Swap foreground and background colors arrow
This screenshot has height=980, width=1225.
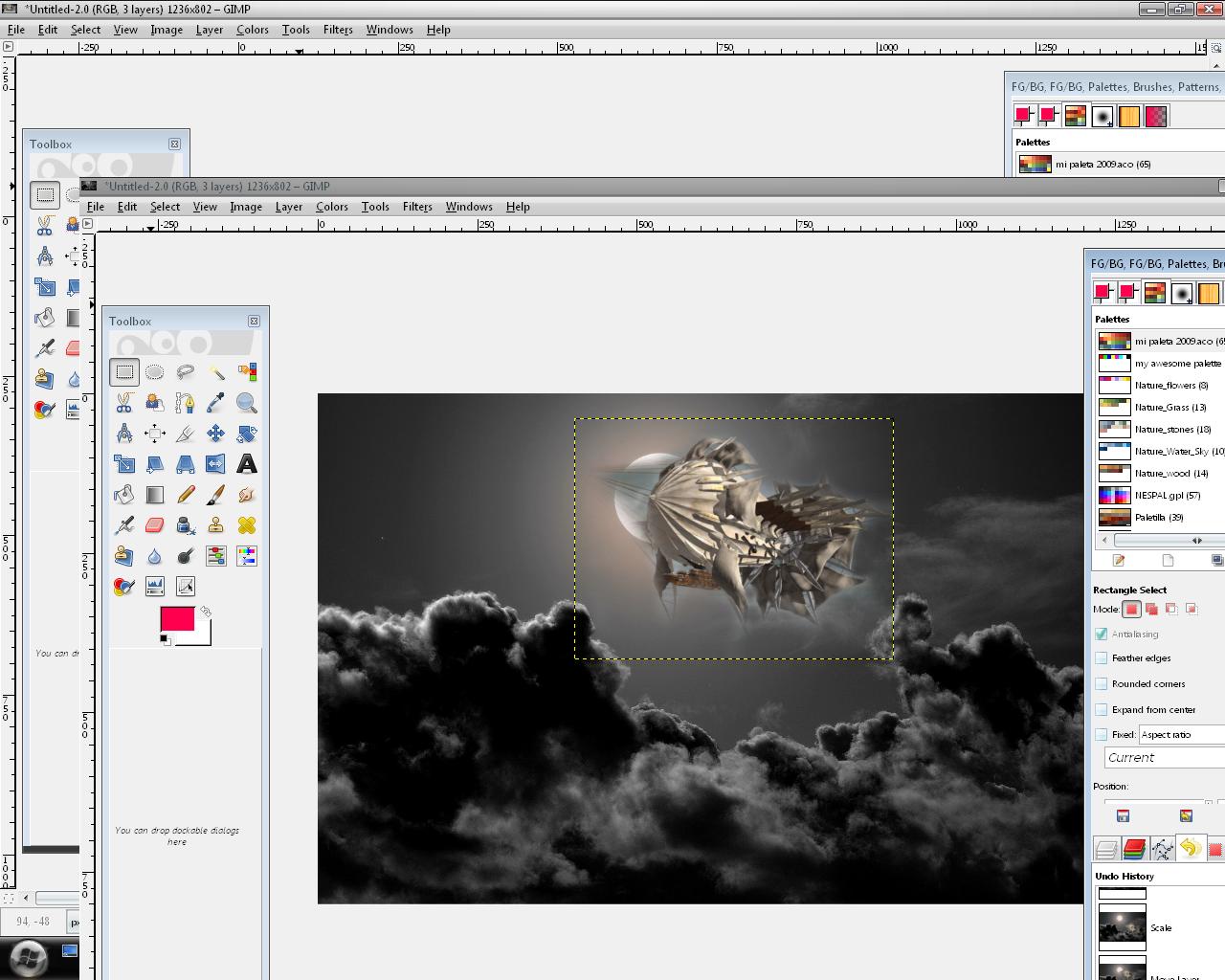[x=206, y=612]
